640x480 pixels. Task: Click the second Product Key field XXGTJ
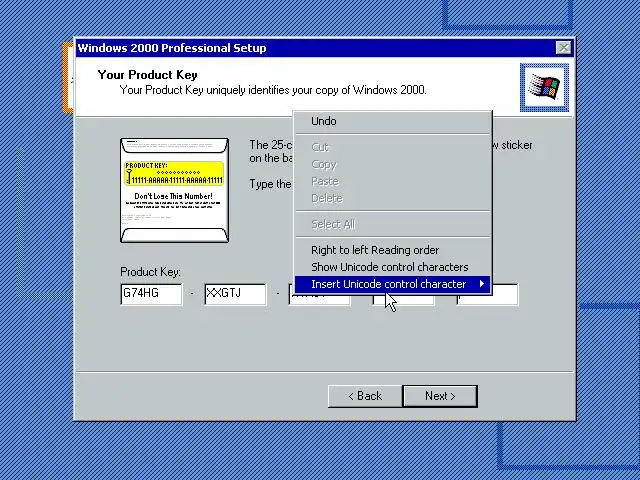click(x=236, y=294)
